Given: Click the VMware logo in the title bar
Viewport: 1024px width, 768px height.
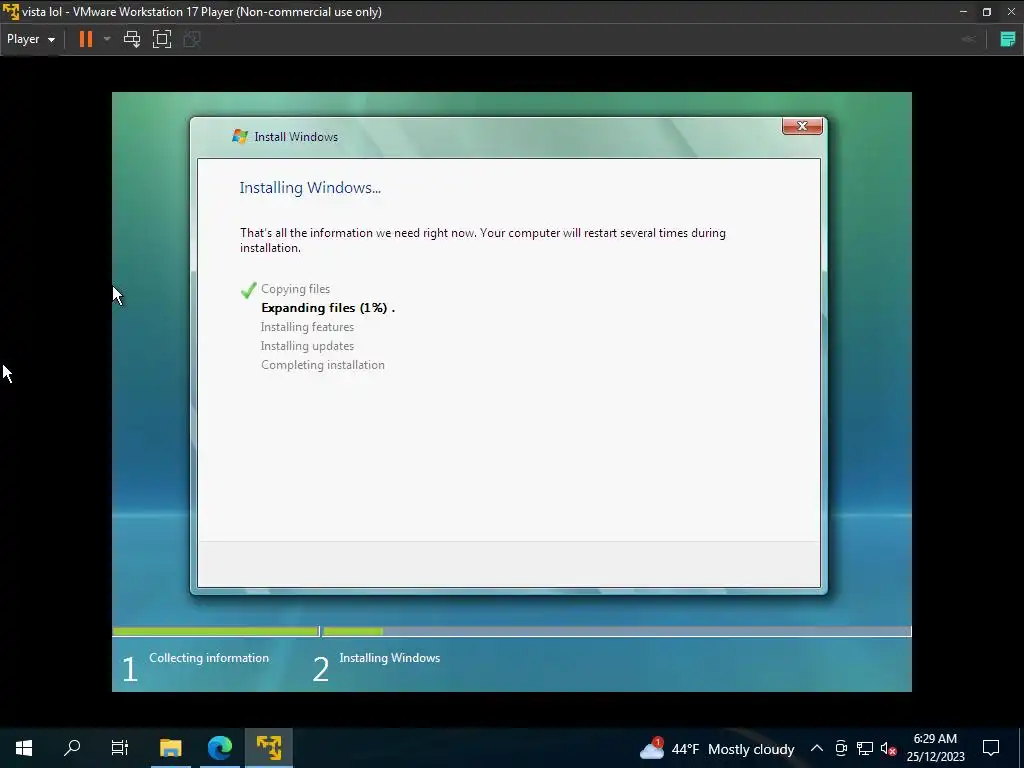Looking at the screenshot, I should (x=10, y=12).
